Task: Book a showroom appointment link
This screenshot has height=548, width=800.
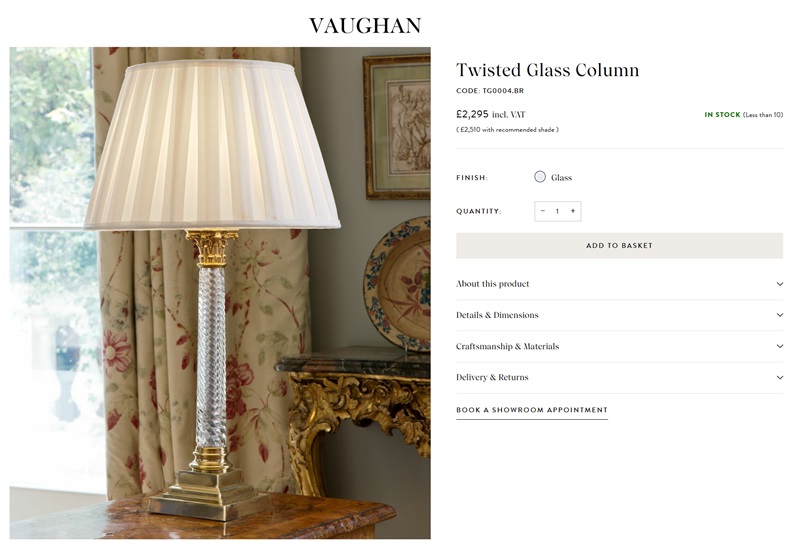Action: pyautogui.click(x=532, y=410)
